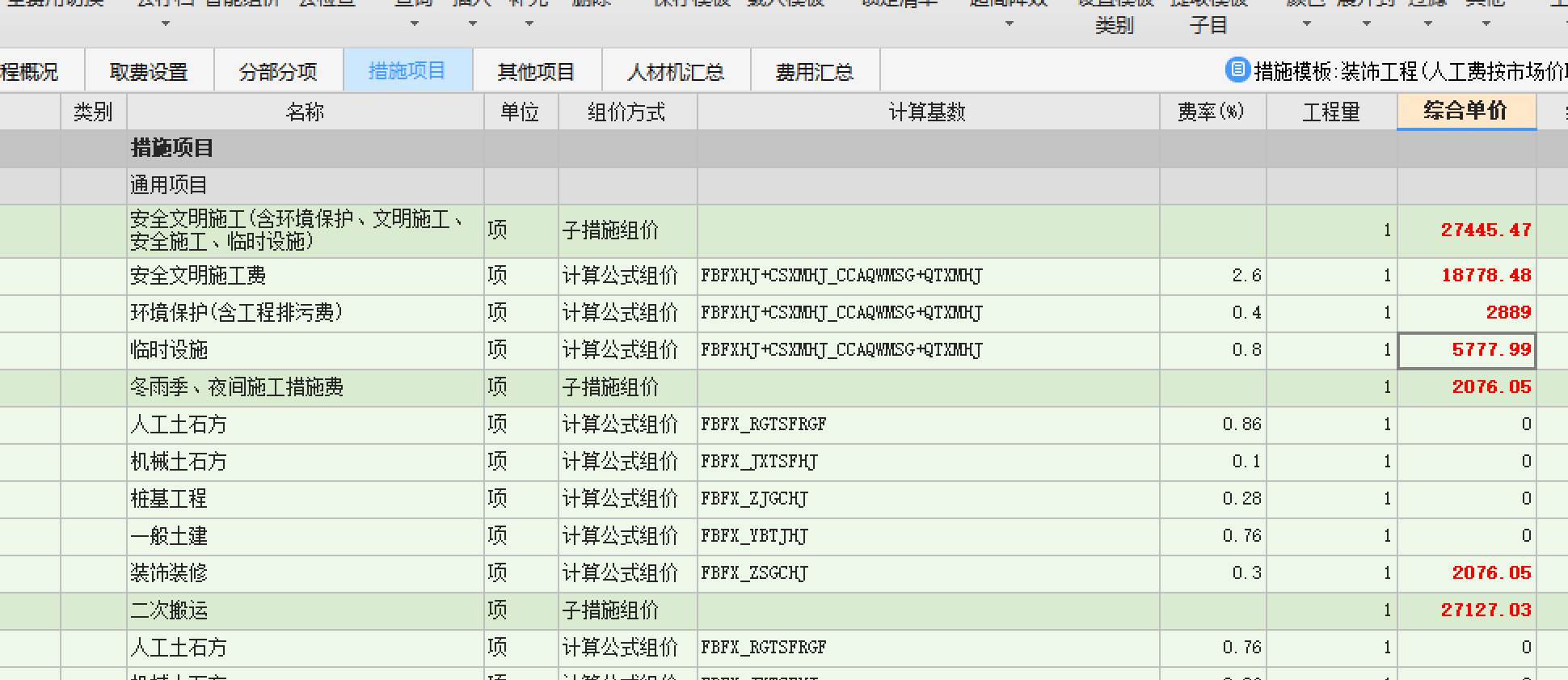
Task: Open the 过滤 dropdown arrow
Action: [x=1427, y=23]
